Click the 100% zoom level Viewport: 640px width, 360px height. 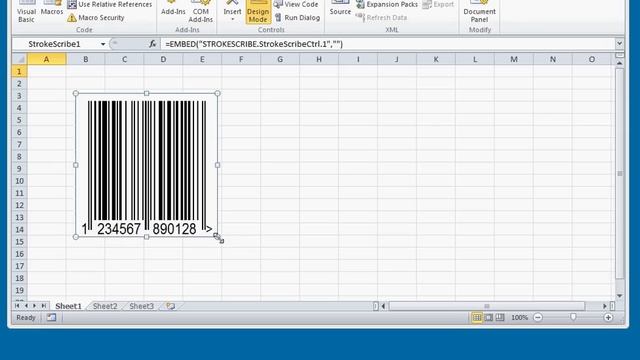pyautogui.click(x=519, y=317)
